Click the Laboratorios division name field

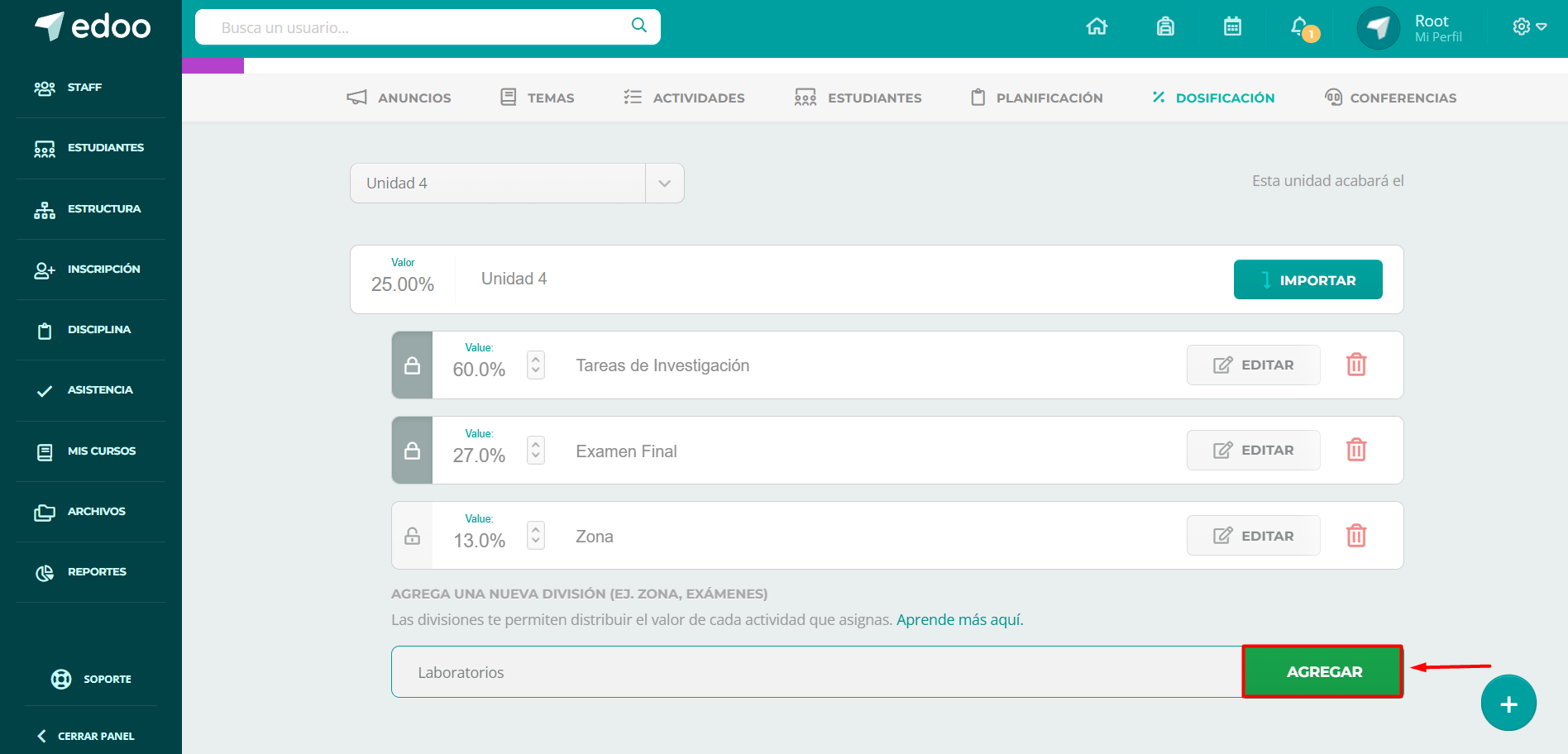click(x=816, y=671)
